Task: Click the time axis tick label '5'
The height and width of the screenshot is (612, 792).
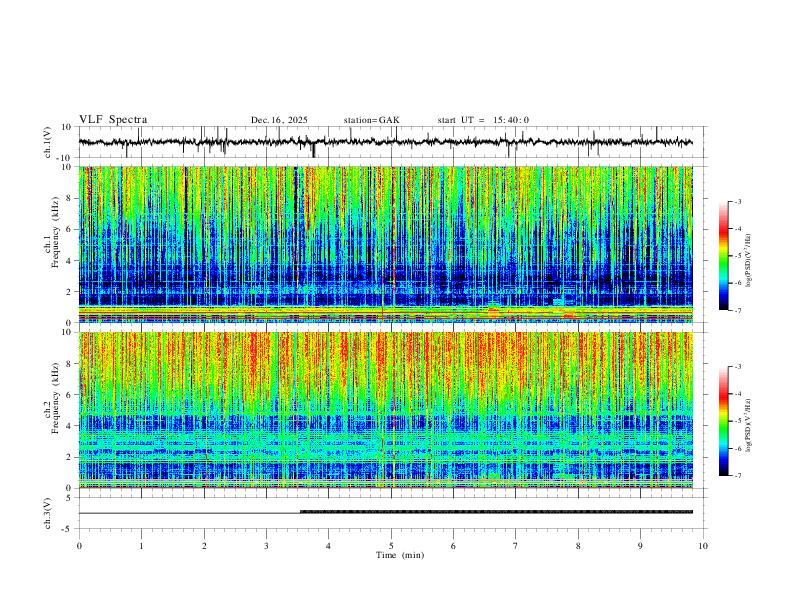Action: 391,546
